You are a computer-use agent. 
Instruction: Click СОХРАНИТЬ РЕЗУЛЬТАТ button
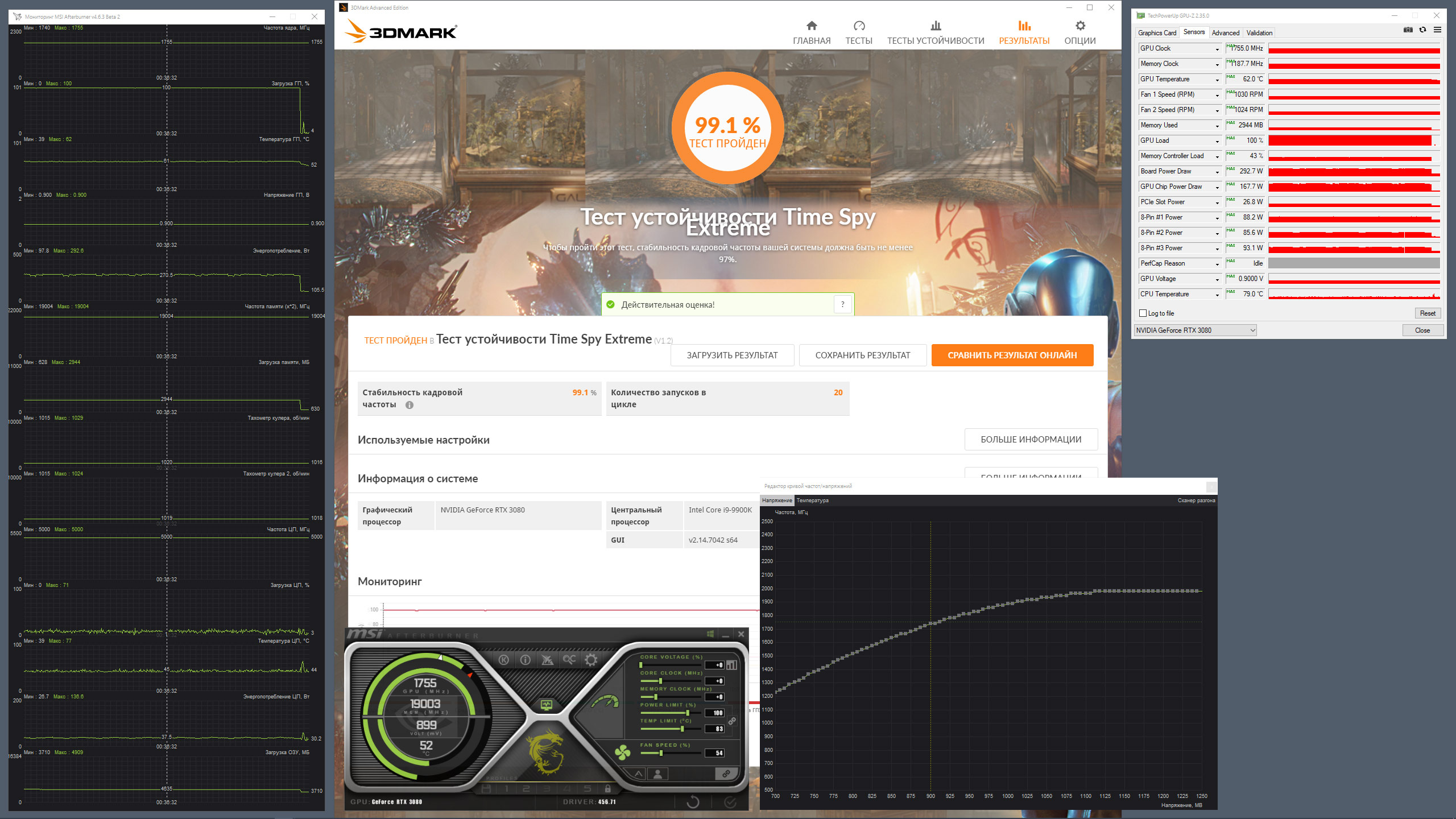coord(862,355)
